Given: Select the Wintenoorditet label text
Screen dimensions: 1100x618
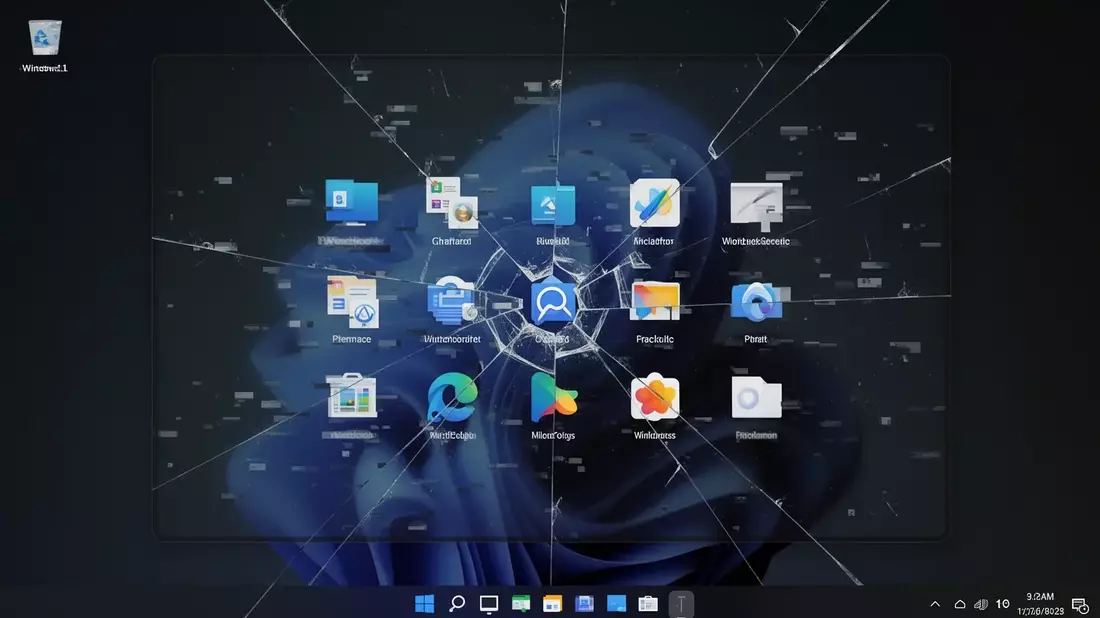Looking at the screenshot, I should coord(452,340).
